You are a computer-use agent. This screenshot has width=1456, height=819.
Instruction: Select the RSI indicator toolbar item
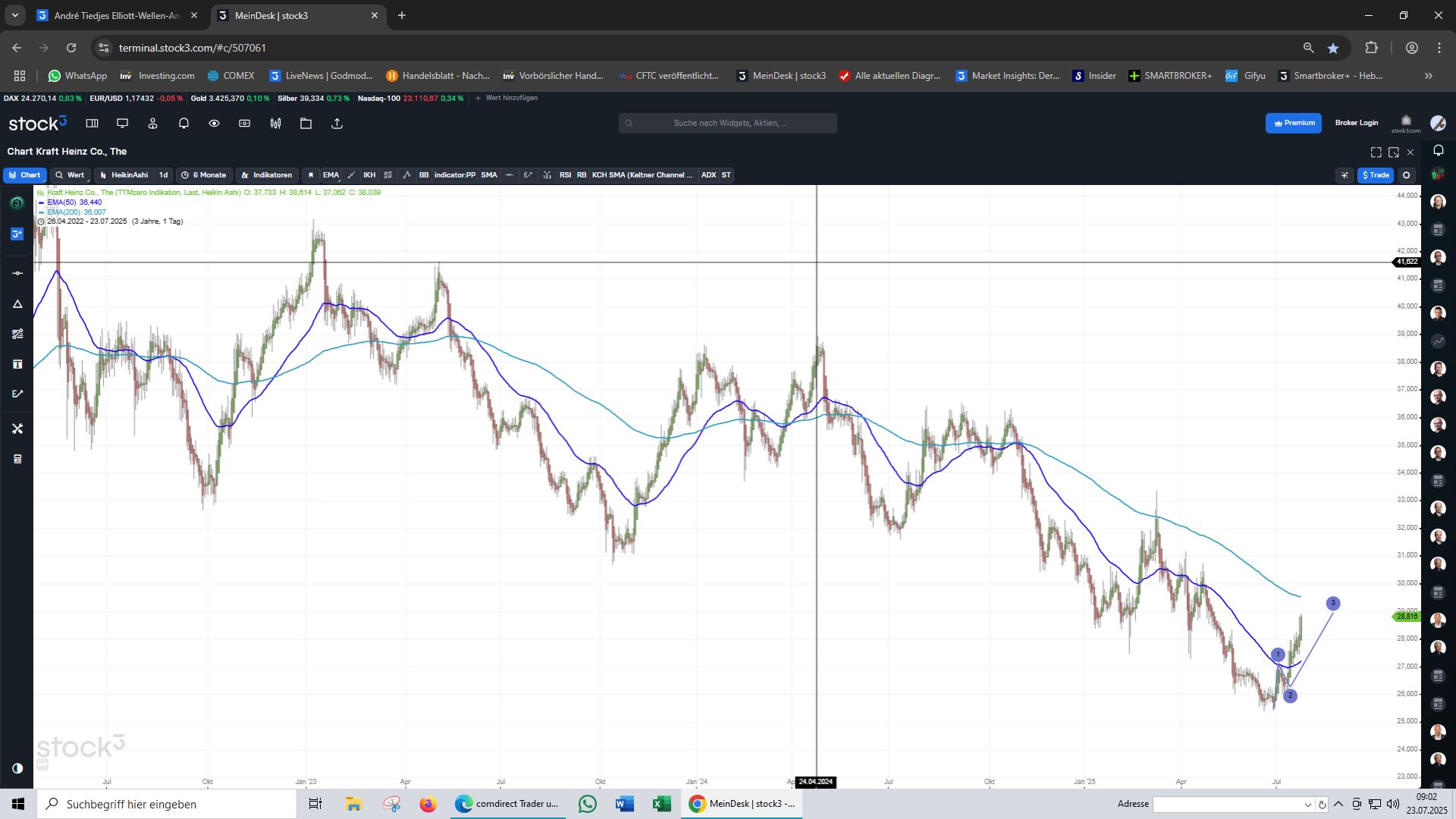[565, 175]
